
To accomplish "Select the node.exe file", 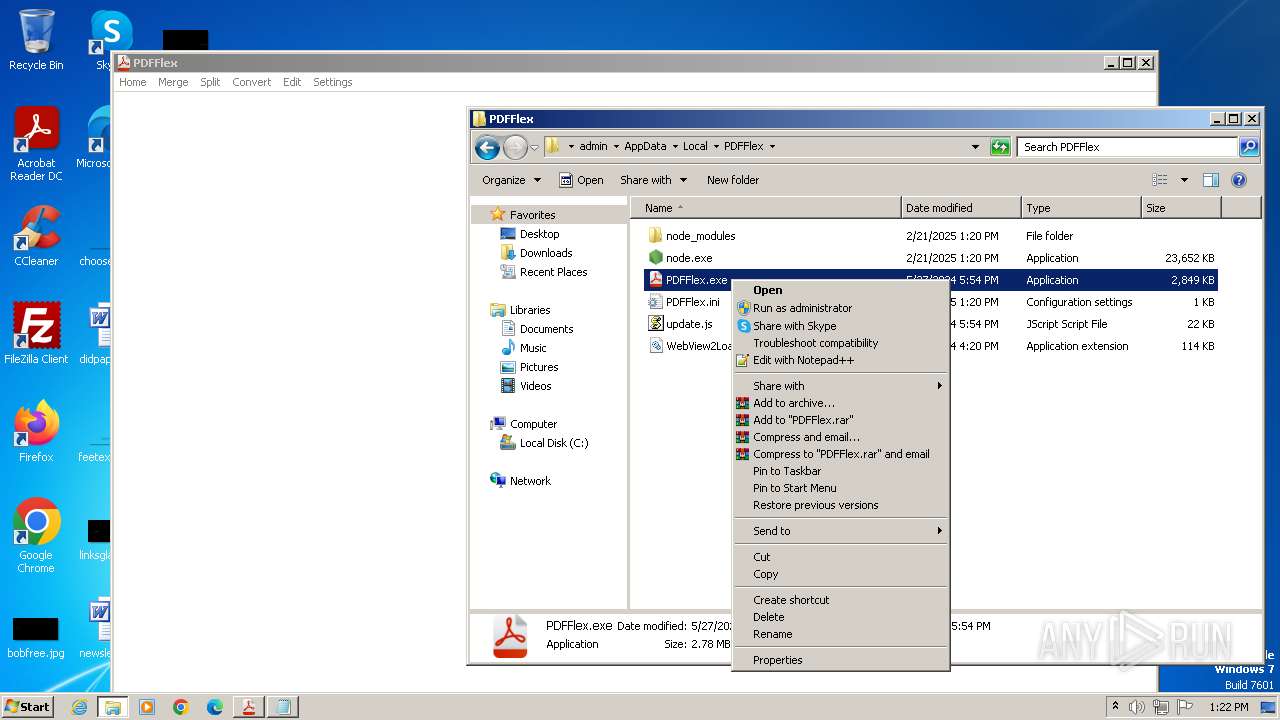I will 689,258.
